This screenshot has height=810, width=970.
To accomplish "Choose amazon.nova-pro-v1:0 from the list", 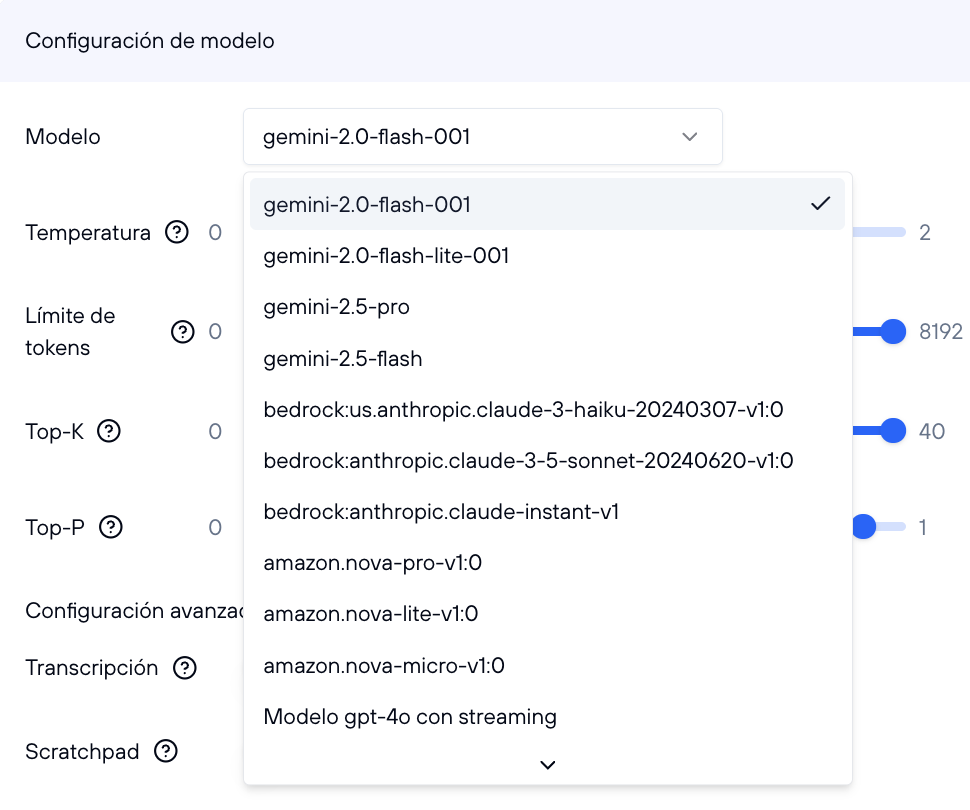I will tap(372, 563).
